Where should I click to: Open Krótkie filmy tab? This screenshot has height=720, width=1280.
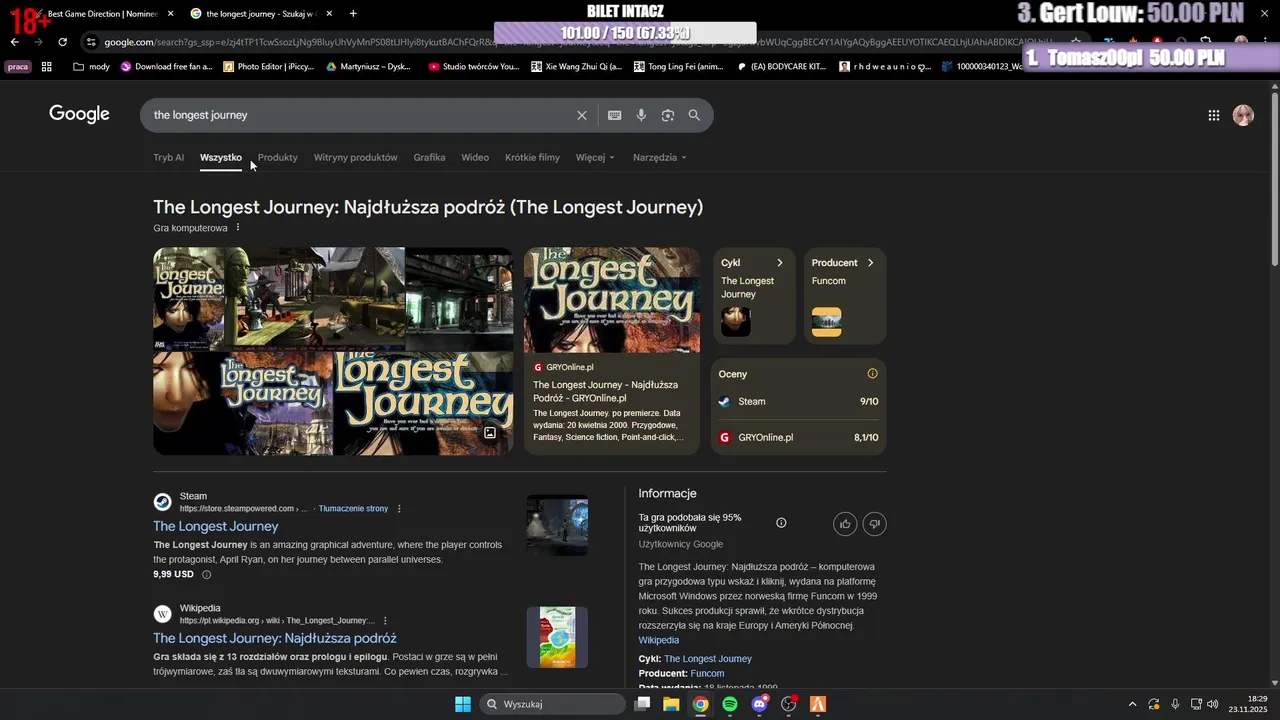click(532, 157)
